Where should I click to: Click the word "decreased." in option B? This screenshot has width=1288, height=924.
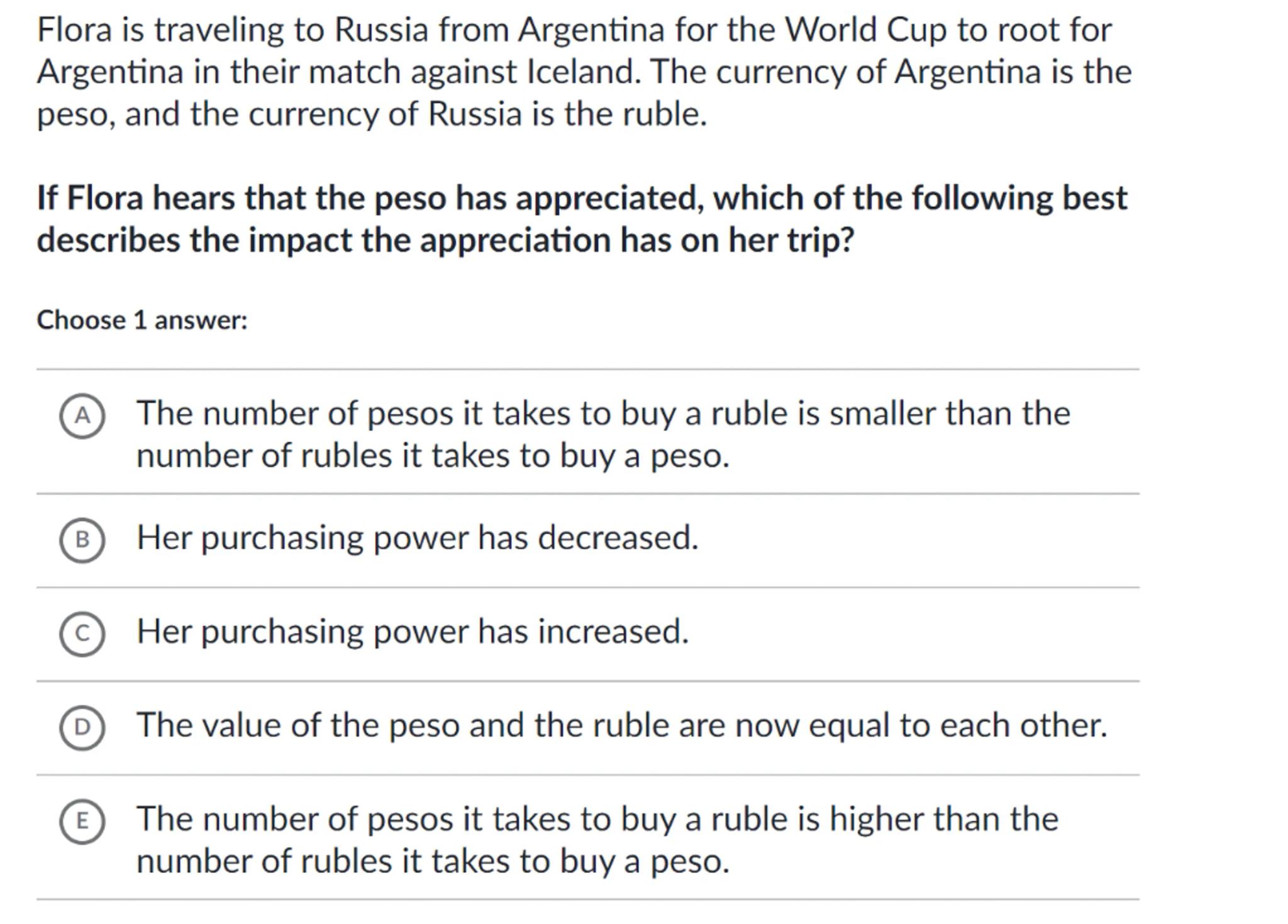click(618, 538)
